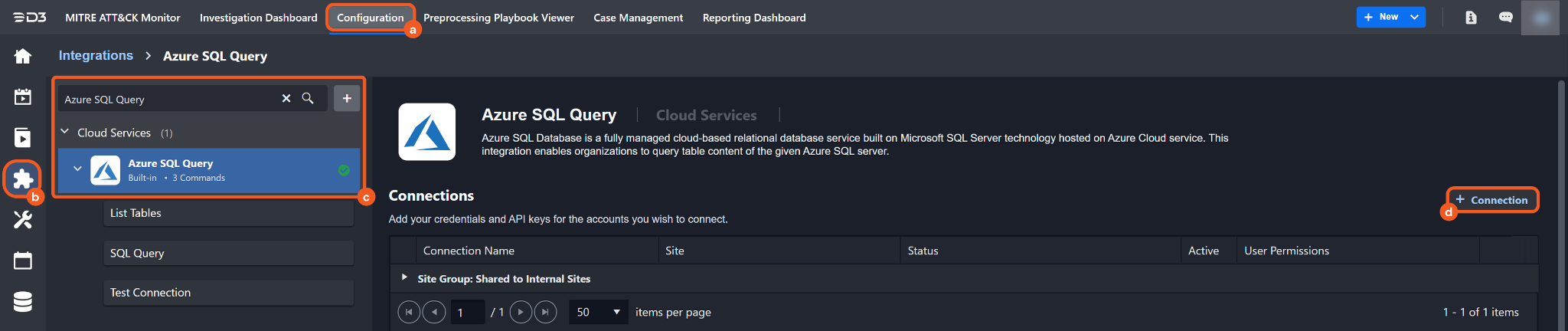Open the database icon in the sidebar
The width and height of the screenshot is (1568, 331).
tap(23, 302)
